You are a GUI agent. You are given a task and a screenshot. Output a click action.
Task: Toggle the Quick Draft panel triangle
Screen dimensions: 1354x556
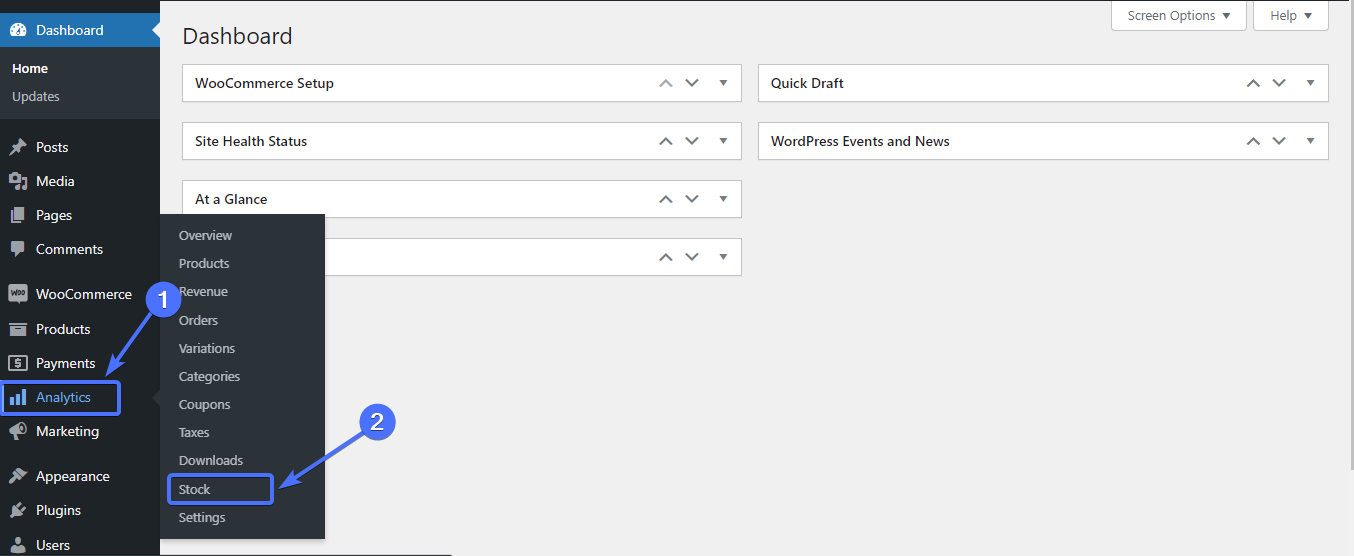click(x=1310, y=83)
